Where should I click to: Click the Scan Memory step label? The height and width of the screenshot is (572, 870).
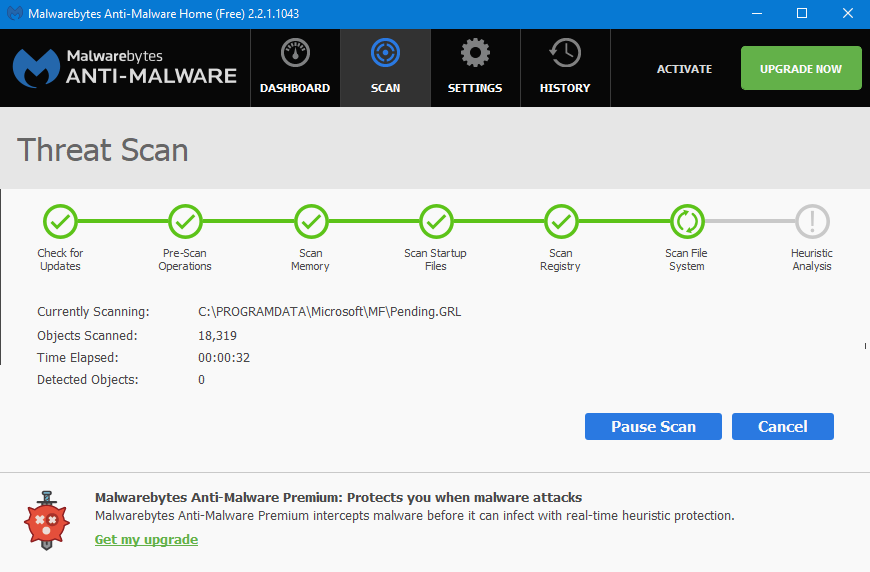click(x=310, y=260)
